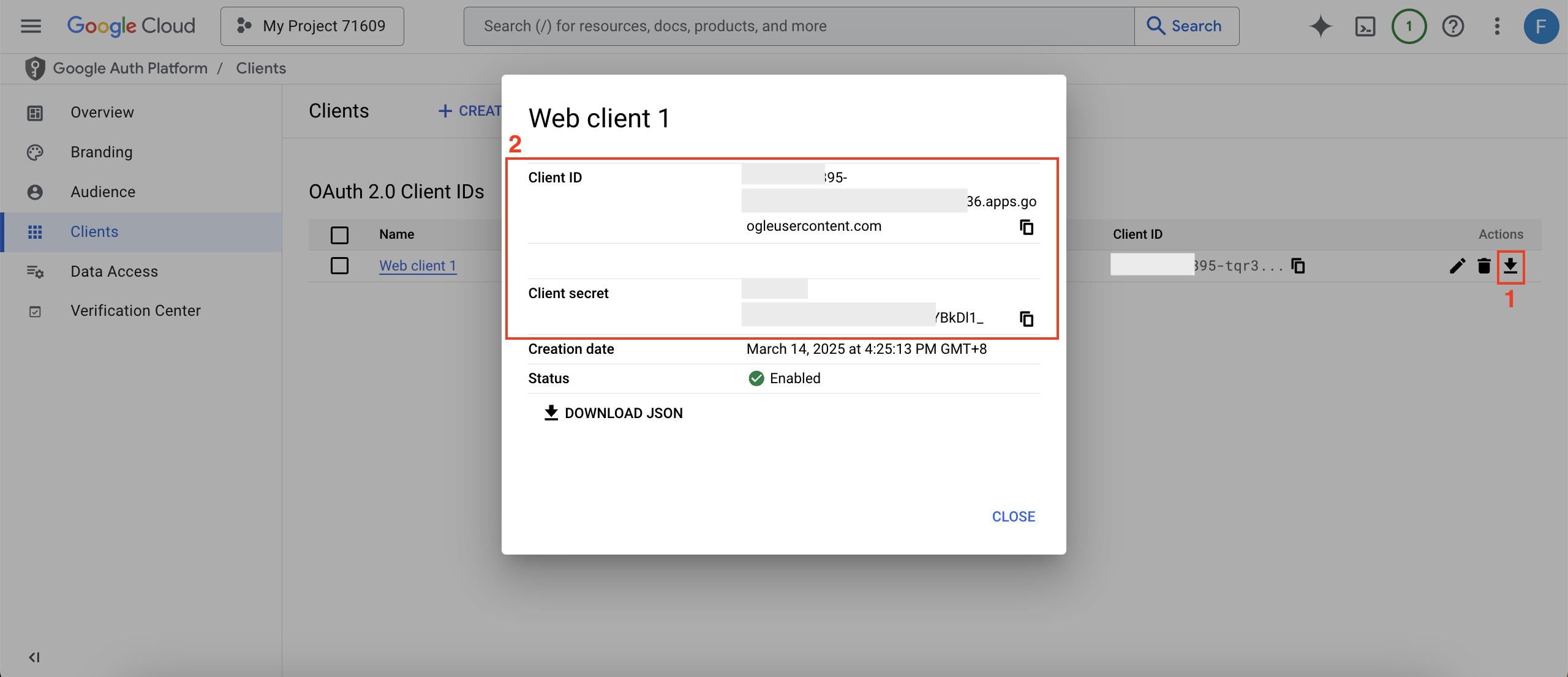Copy client ID in the table row
1568x677 pixels.
[1298, 266]
